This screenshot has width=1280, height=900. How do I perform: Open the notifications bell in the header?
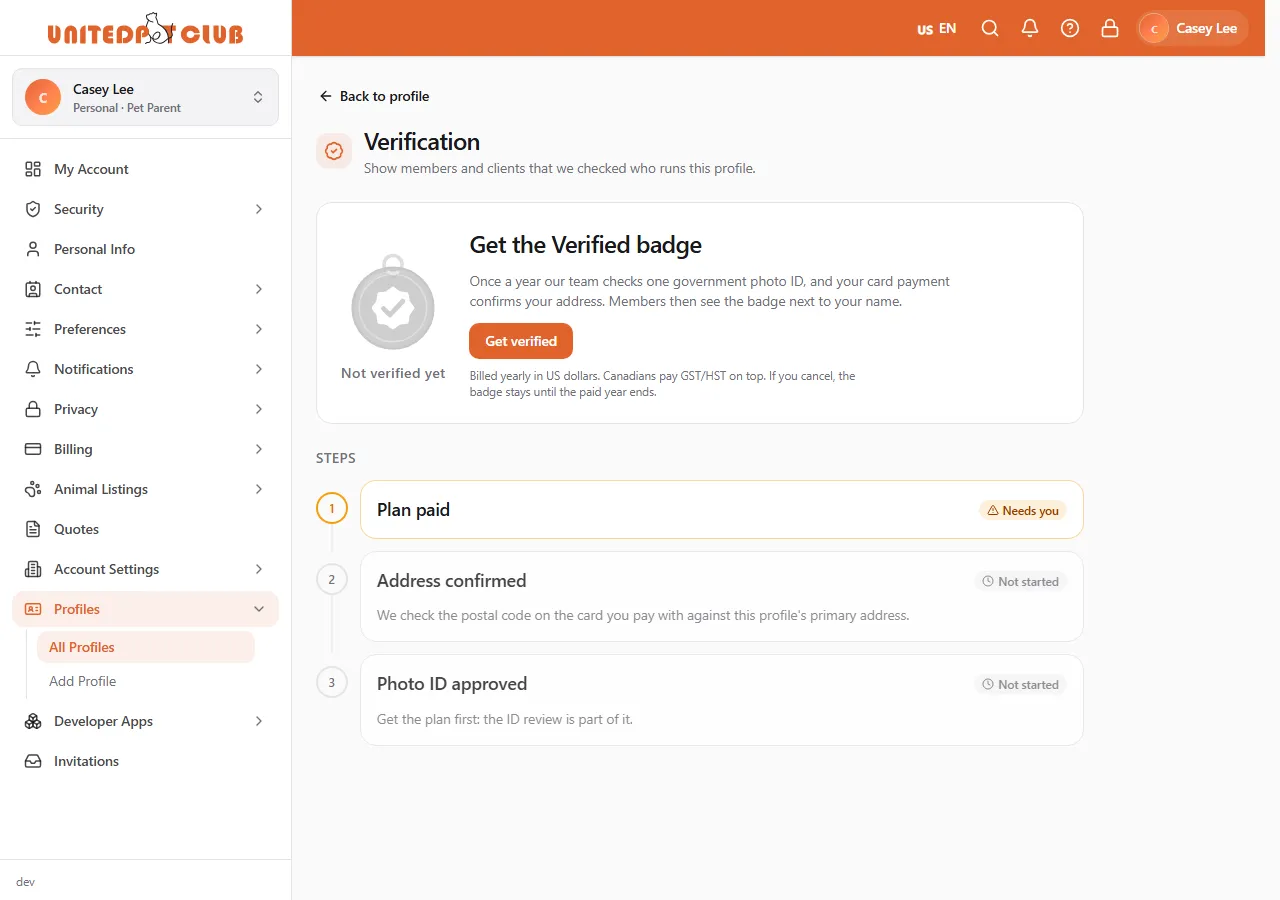(1030, 28)
